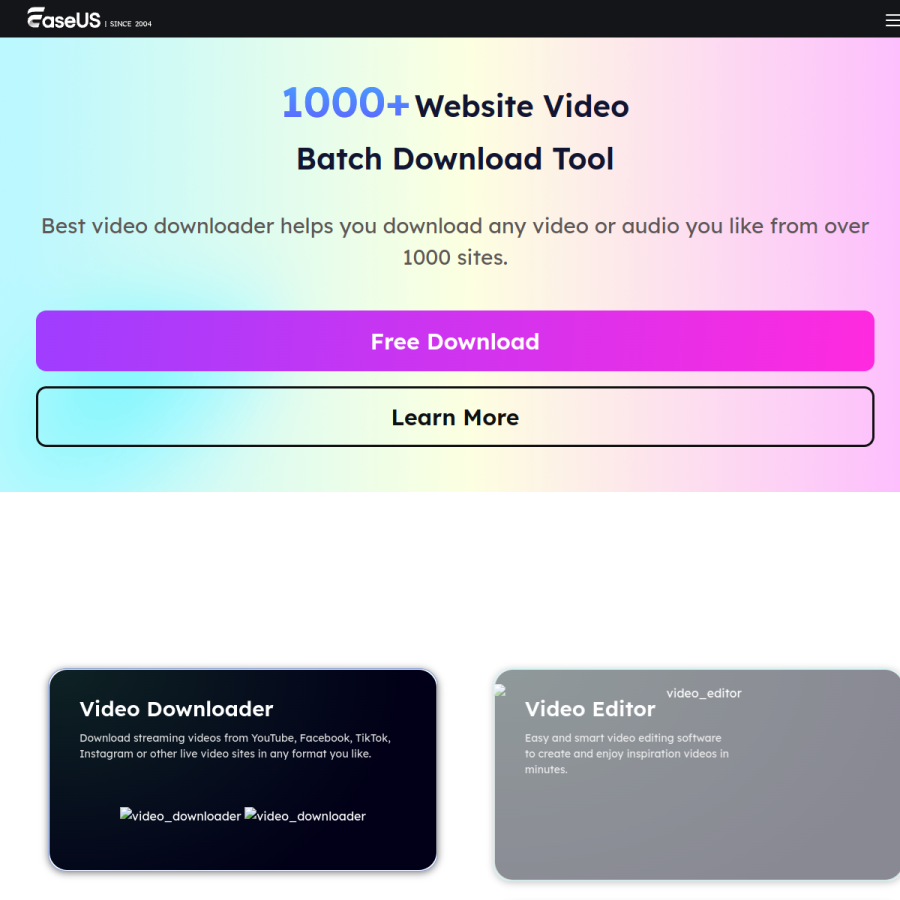Image resolution: width=900 pixels, height=900 pixels.
Task: Click the Batch Download Tool heading
Action: (455, 159)
